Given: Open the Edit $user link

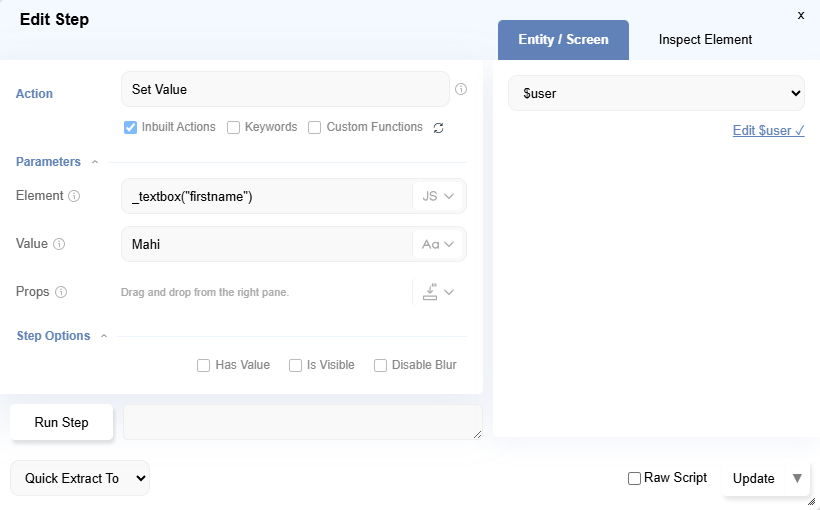Looking at the screenshot, I should pos(768,131).
